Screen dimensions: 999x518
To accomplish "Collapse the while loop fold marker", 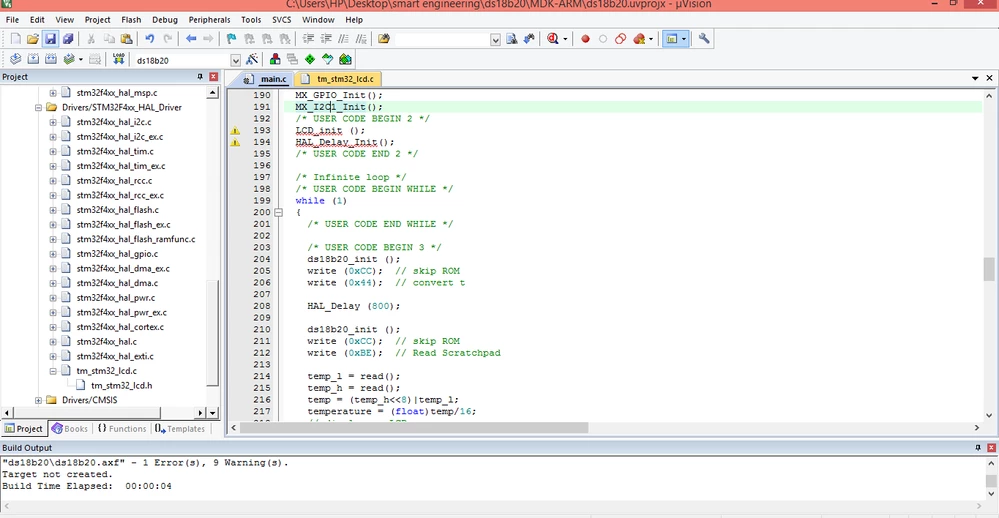I will pyautogui.click(x=278, y=212).
